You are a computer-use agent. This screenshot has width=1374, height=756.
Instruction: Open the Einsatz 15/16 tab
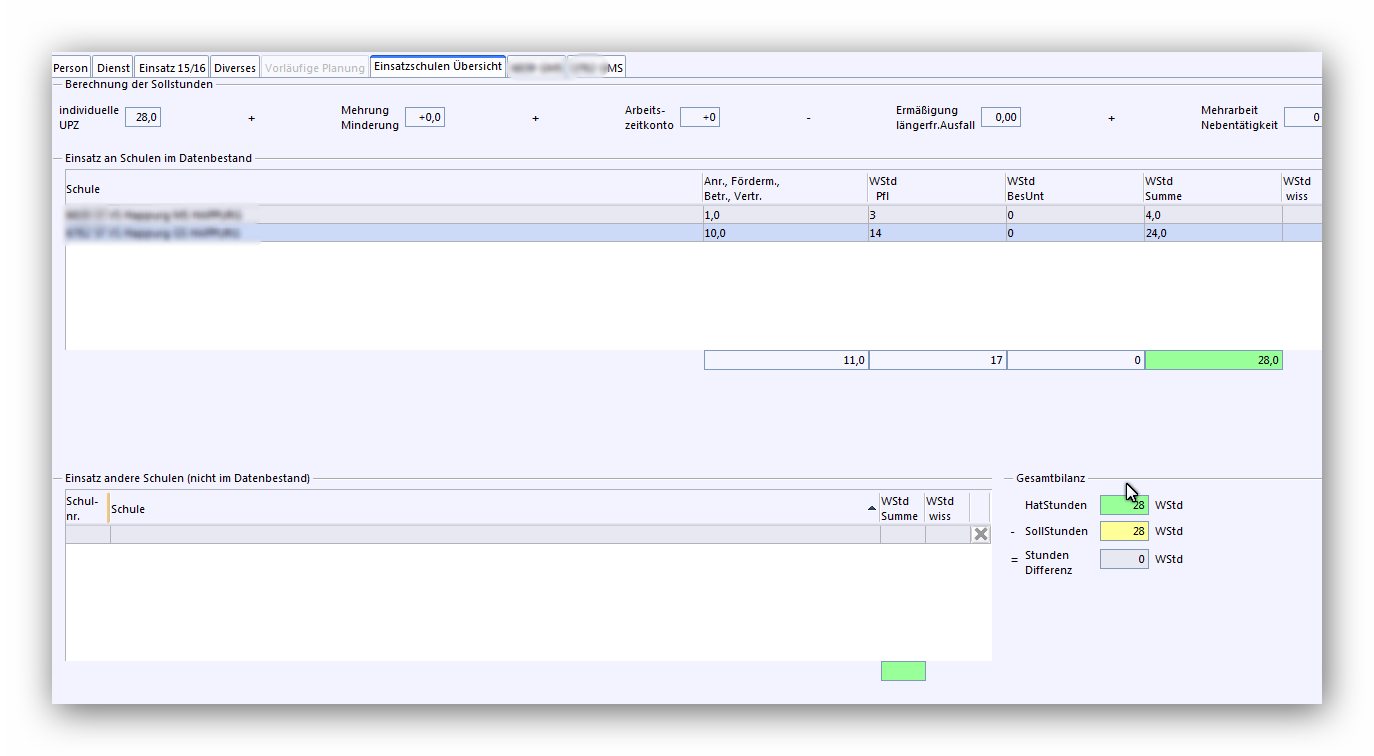(x=172, y=68)
